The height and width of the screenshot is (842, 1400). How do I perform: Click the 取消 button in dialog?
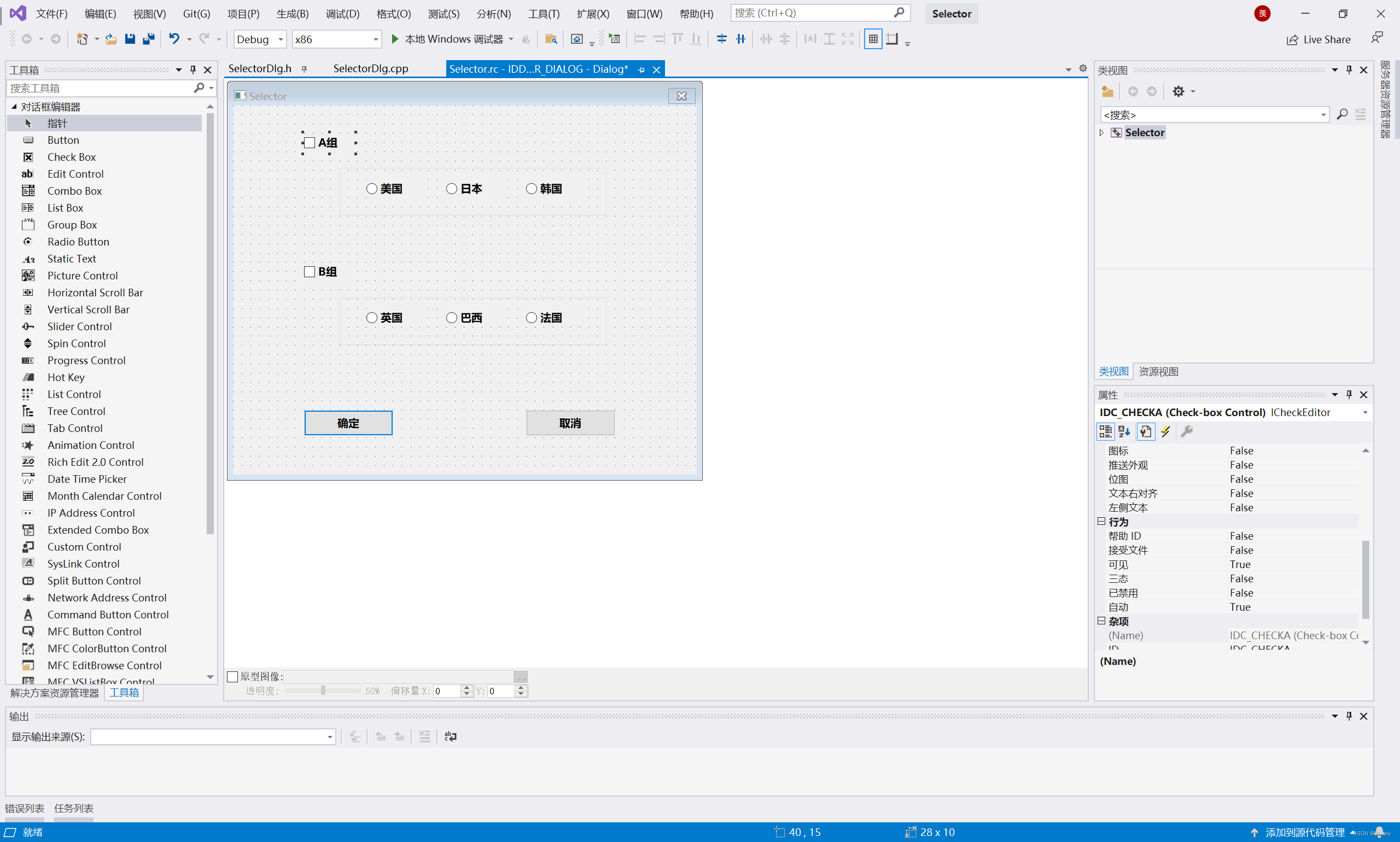coord(570,423)
